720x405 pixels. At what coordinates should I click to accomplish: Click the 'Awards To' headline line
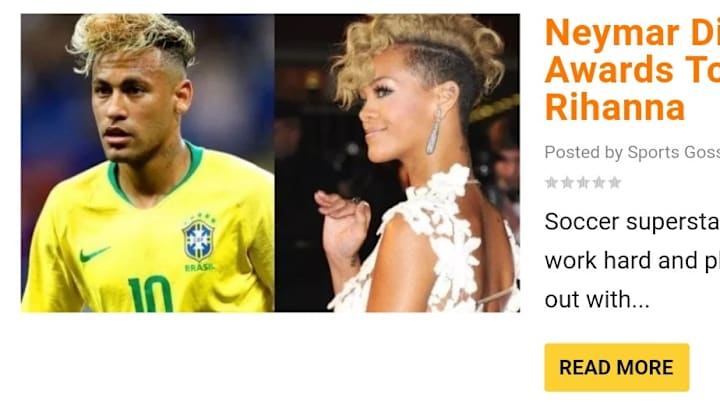point(632,70)
